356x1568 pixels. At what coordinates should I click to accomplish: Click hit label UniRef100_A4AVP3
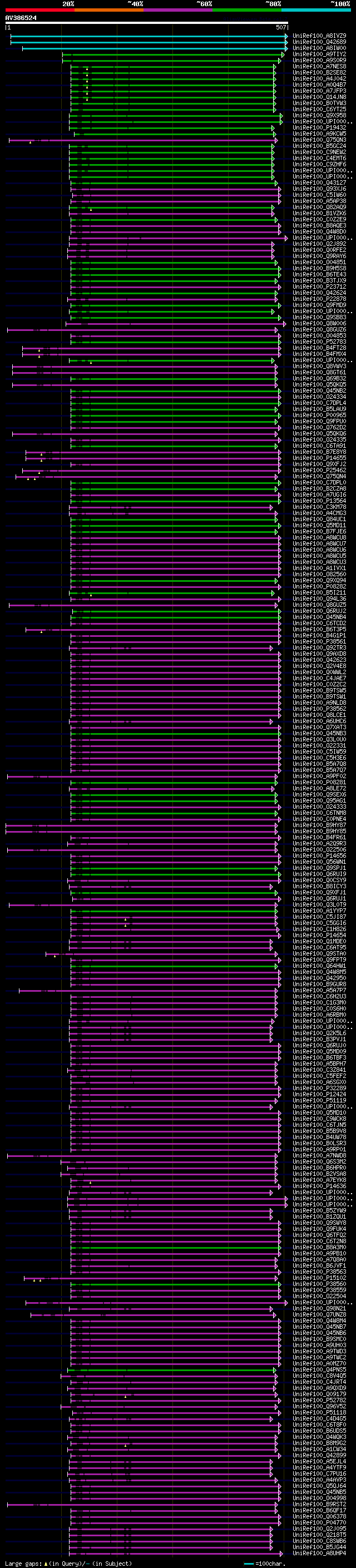click(319, 1480)
